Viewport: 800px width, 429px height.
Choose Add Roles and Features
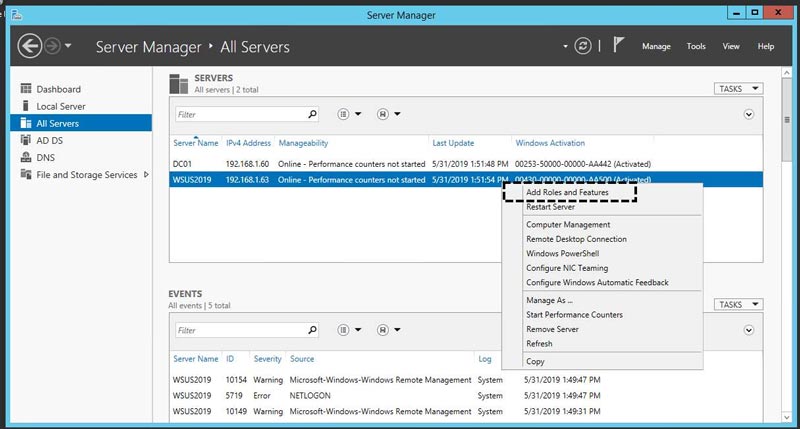pyautogui.click(x=569, y=192)
